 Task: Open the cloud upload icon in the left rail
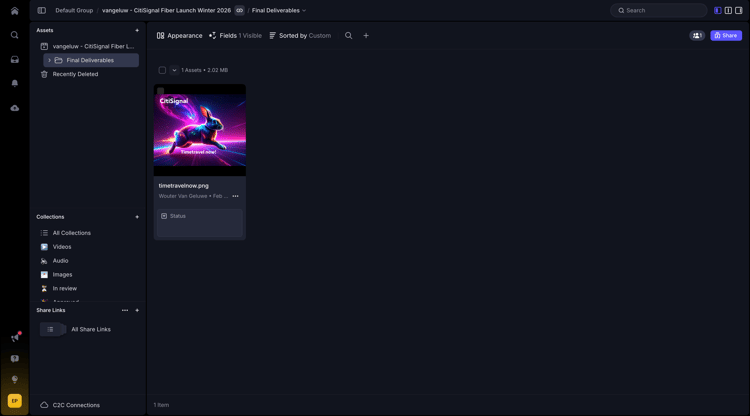pyautogui.click(x=14, y=108)
